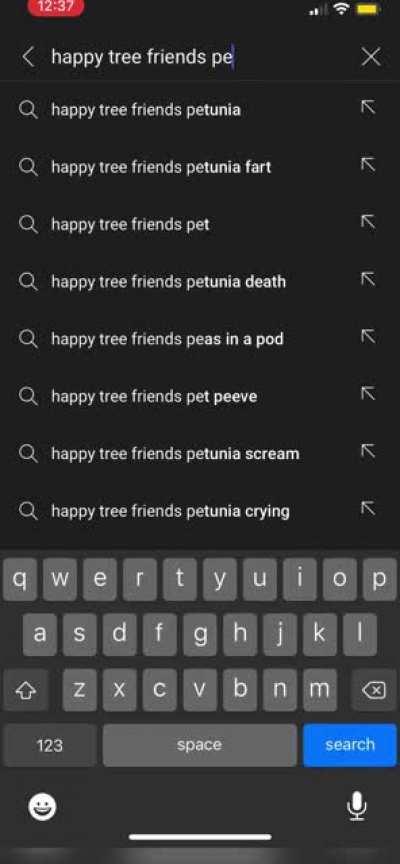400x864 pixels.
Task: Insert 'petunia crying' suggestion via arrow icon
Action: 368,508
